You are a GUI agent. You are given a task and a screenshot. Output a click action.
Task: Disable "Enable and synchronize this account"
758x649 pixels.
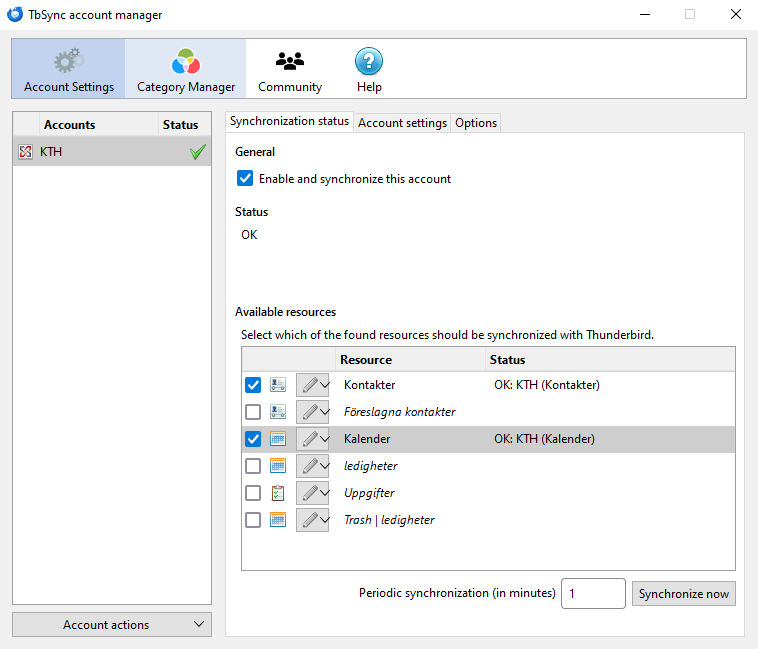[245, 179]
